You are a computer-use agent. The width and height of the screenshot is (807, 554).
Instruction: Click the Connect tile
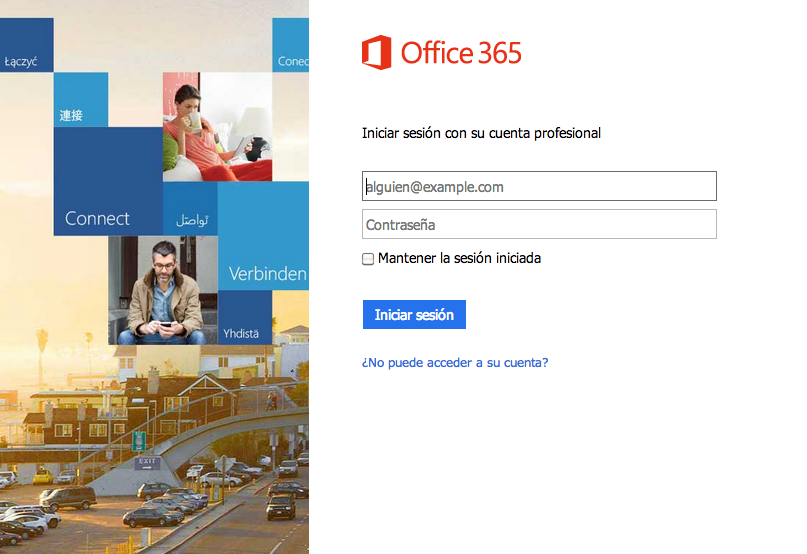tap(108, 181)
